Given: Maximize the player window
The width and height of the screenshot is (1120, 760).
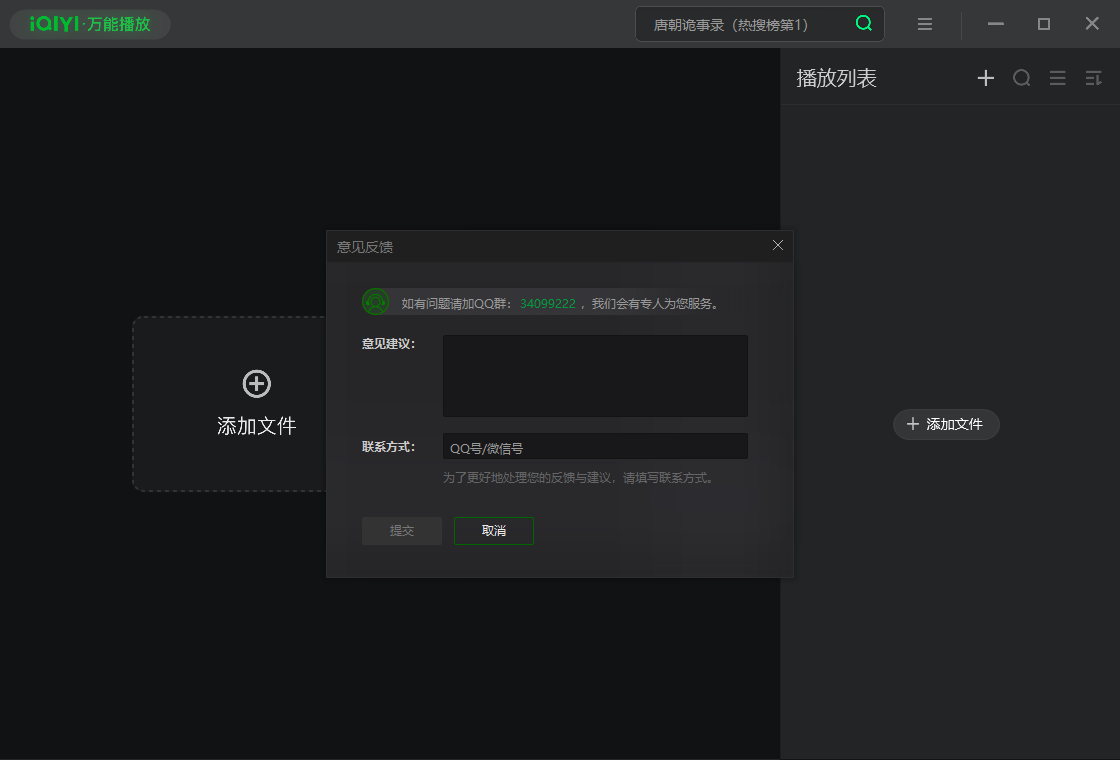Looking at the screenshot, I should (1044, 24).
